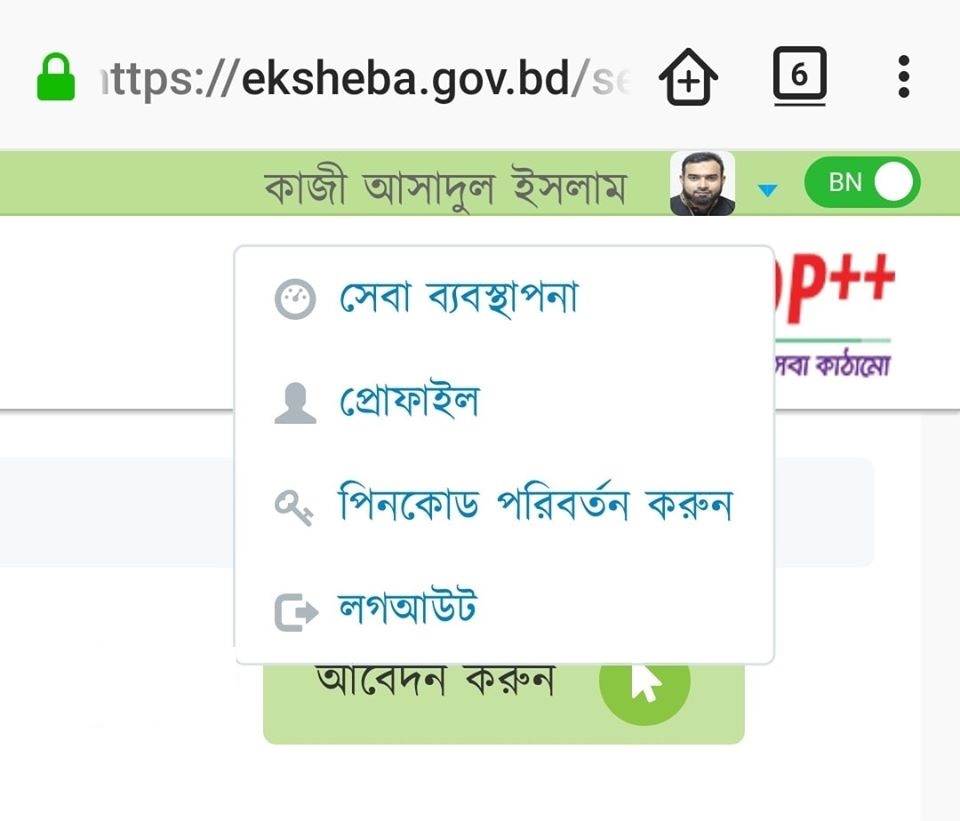Tap the home-plus add to homescreen icon
Viewport: 960px width, 821px height.
tap(689, 77)
